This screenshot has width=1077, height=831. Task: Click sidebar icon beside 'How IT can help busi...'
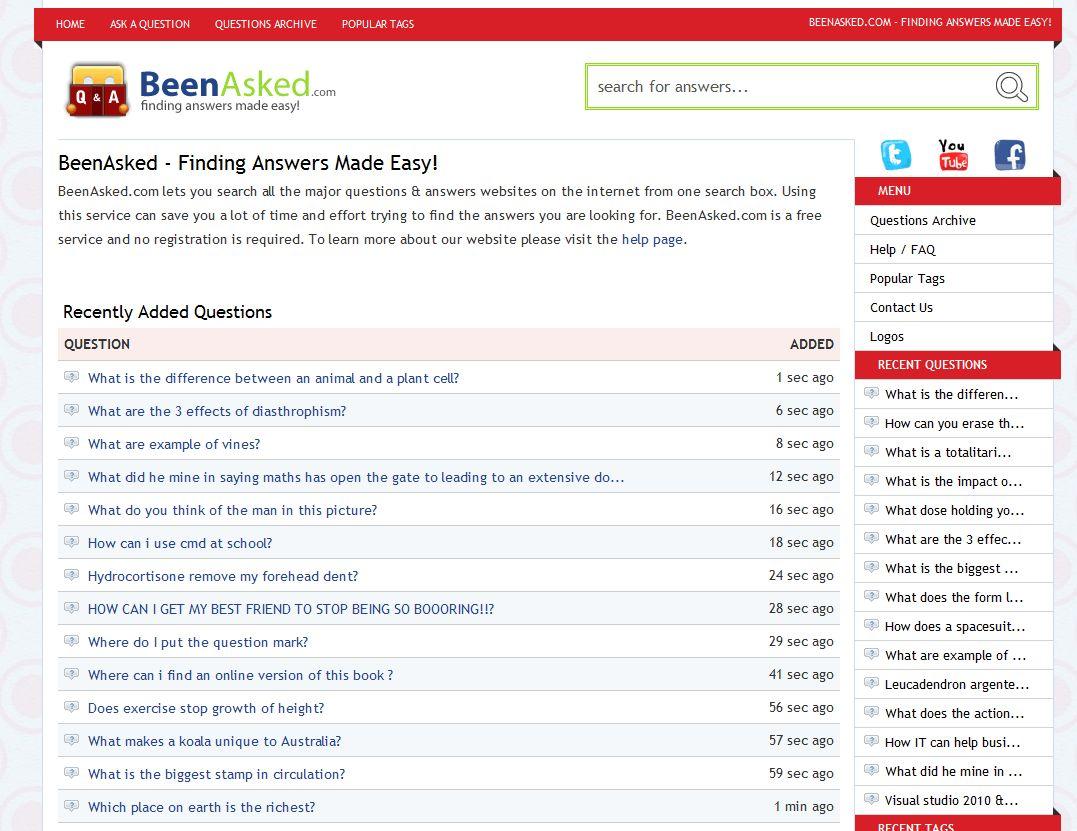pos(871,741)
